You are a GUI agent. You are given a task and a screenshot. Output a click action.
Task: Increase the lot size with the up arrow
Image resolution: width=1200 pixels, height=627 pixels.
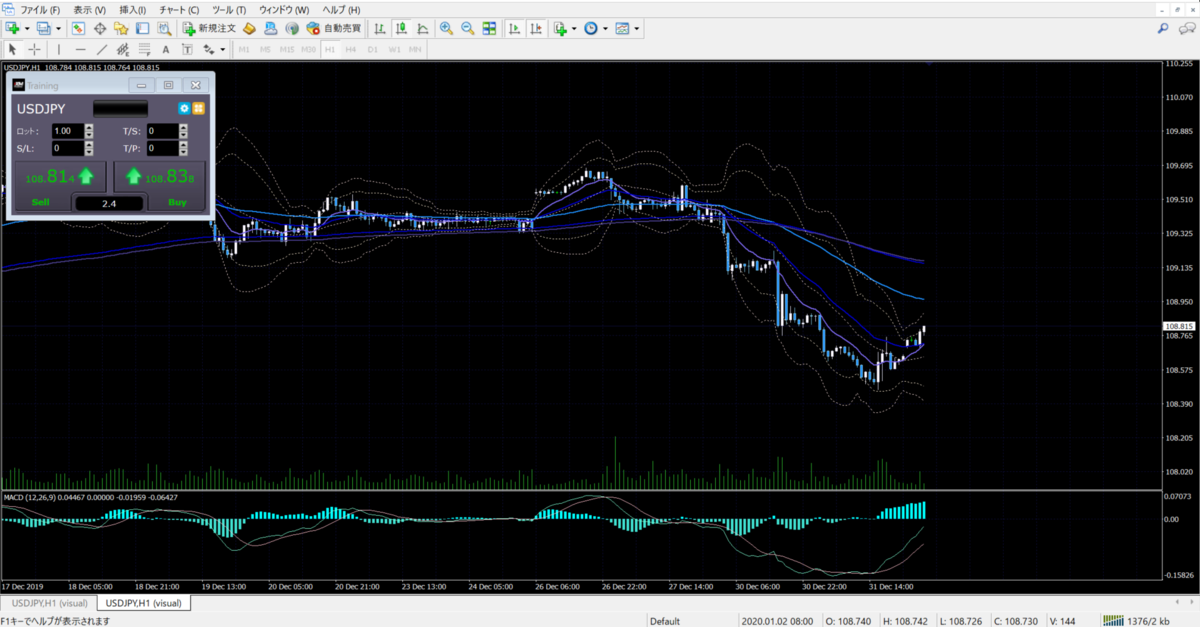[x=89, y=128]
